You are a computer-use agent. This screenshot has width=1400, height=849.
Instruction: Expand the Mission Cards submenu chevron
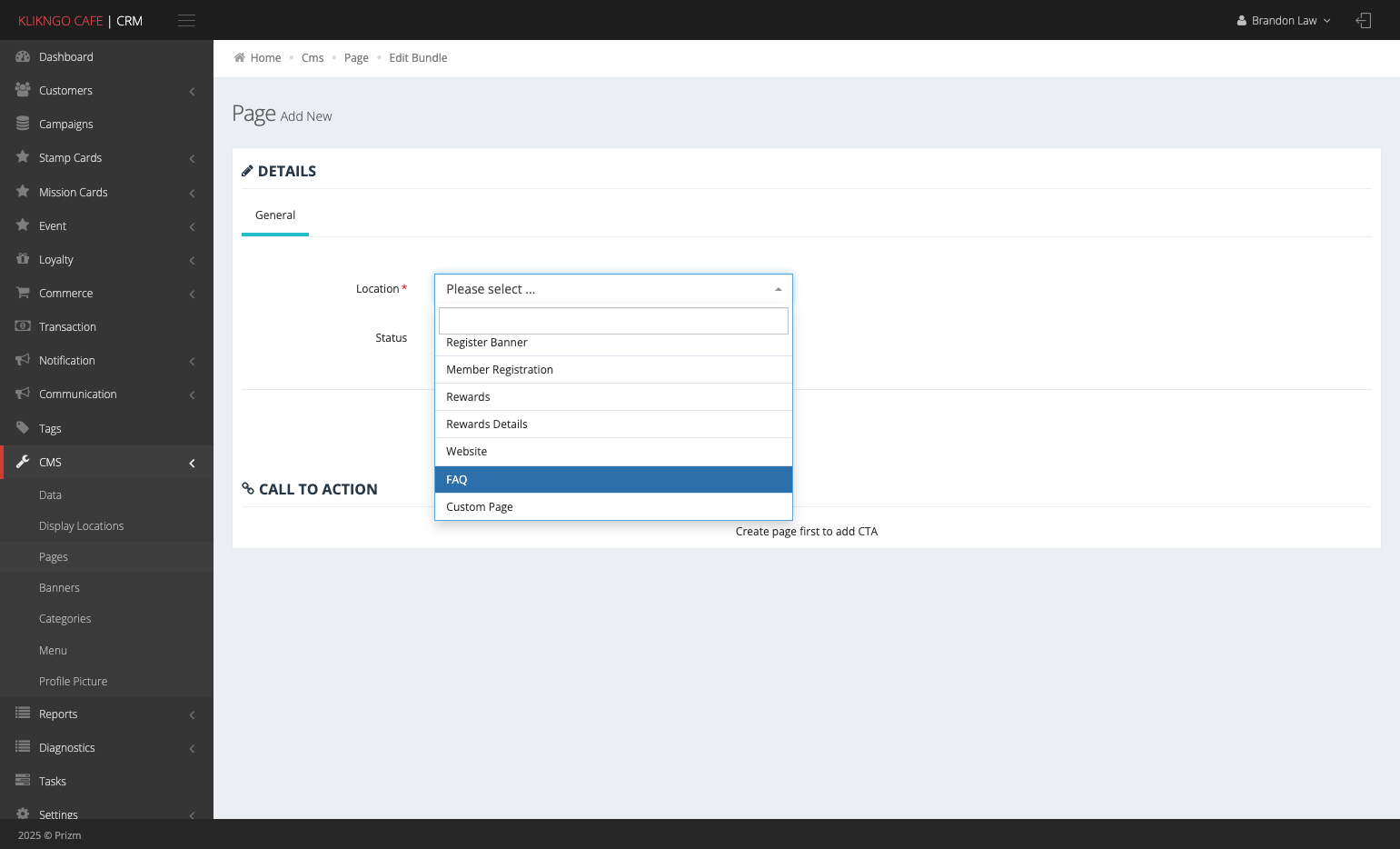coord(192,193)
